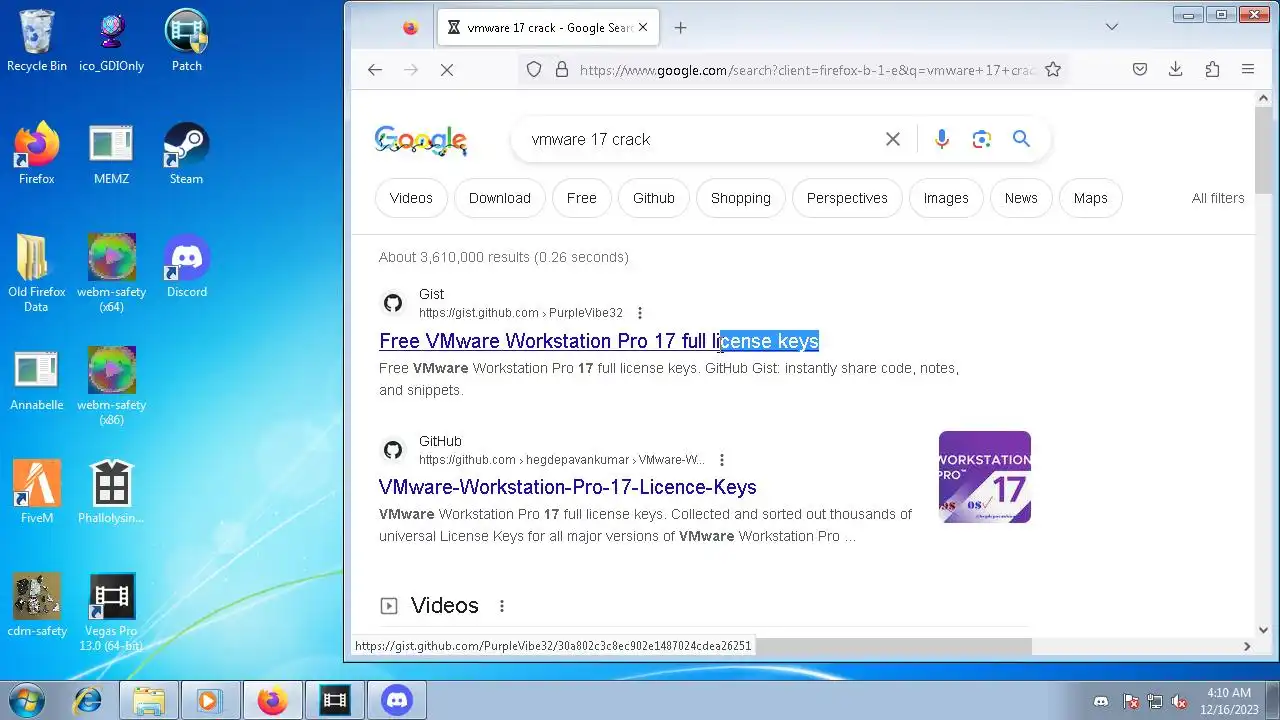Launch FiveM from the desktop shortcut
The width and height of the screenshot is (1280, 720).
pos(37,492)
